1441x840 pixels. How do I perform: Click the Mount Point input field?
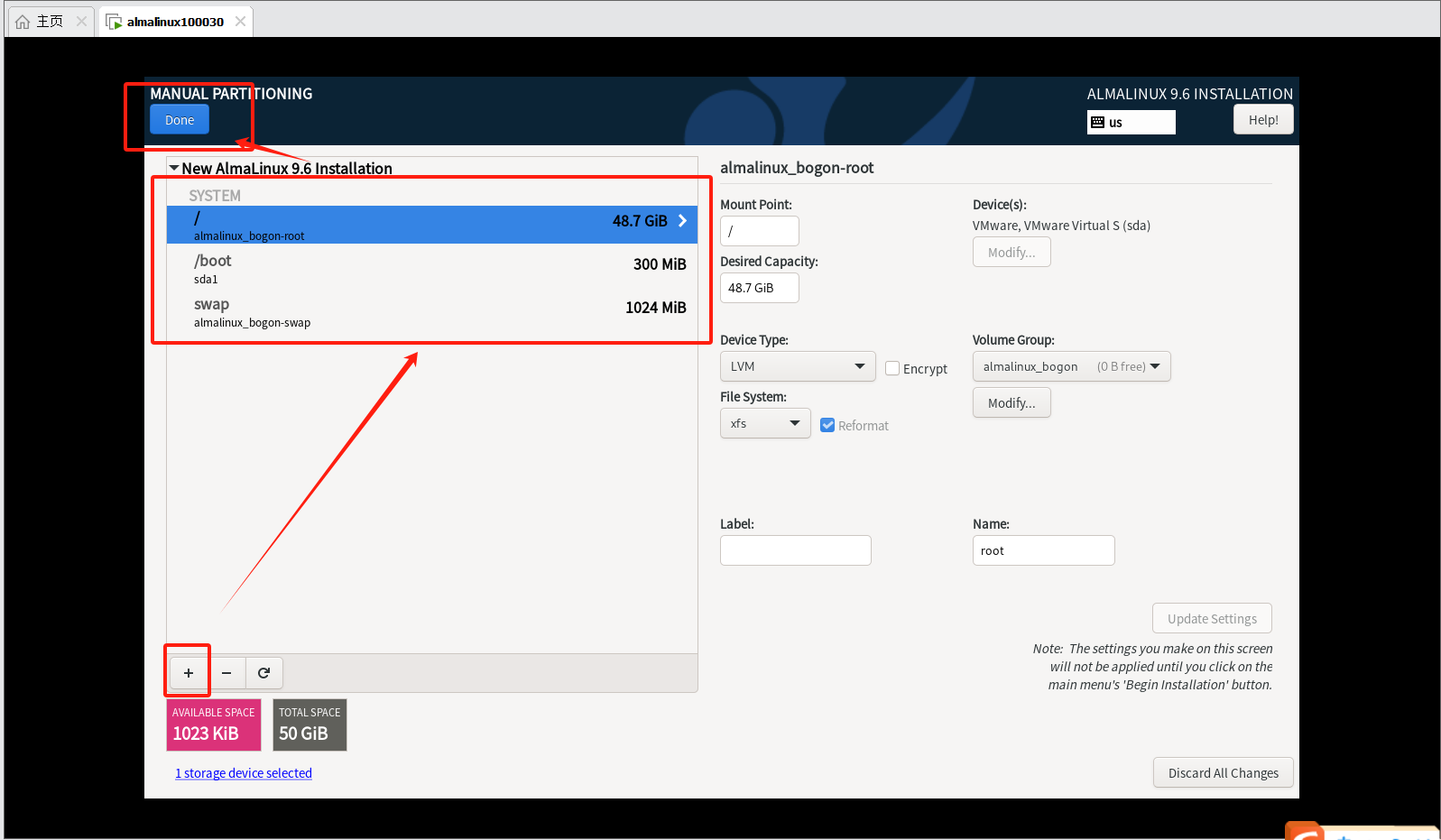click(x=759, y=231)
